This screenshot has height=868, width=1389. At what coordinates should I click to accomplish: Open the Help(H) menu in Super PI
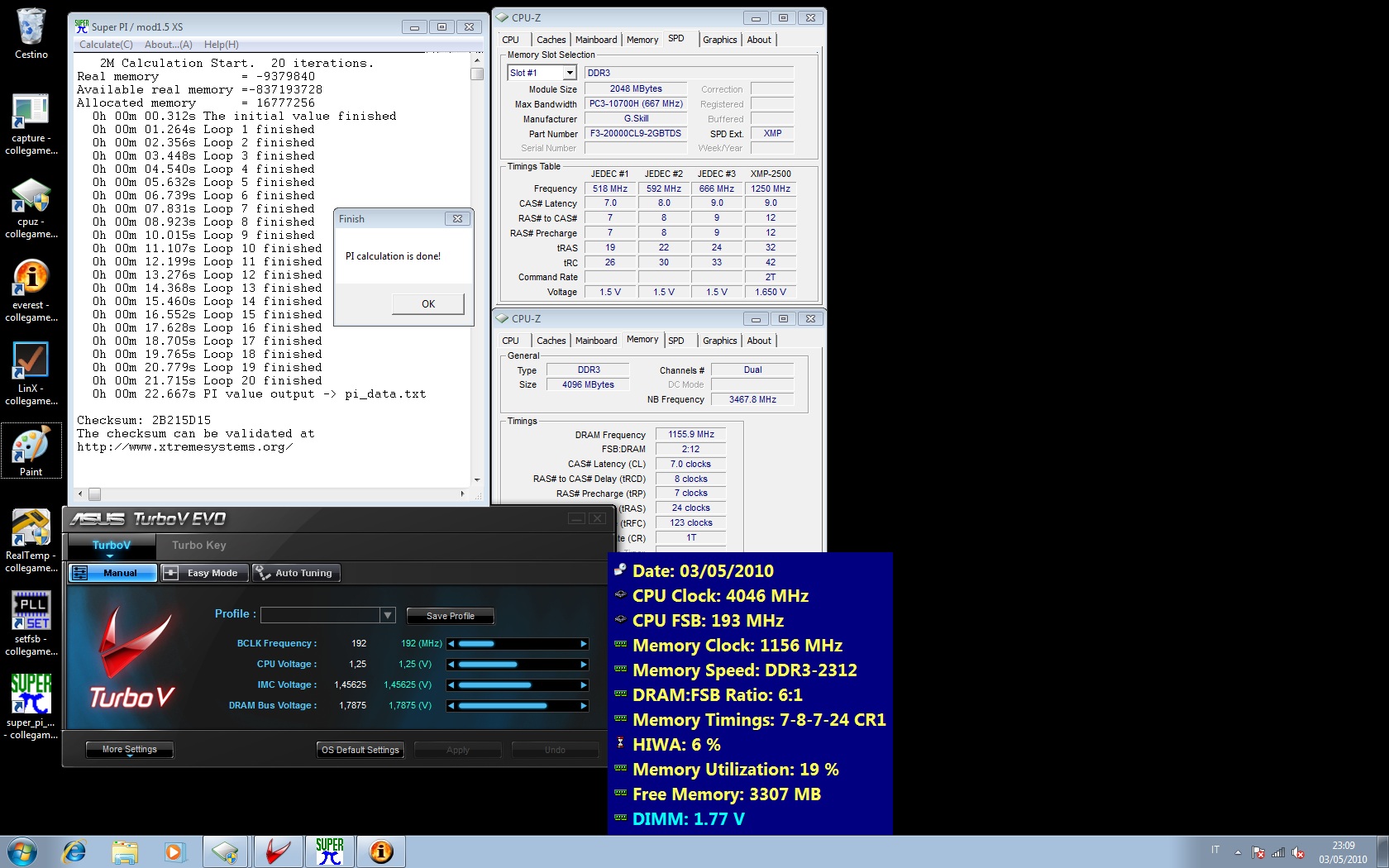click(x=222, y=45)
